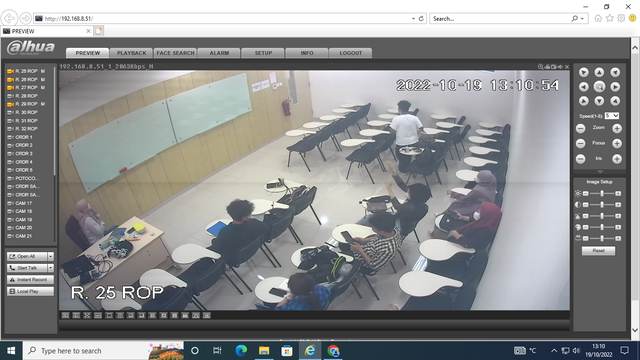
Task: Open the IE search provider dropdown arrow
Action: (x=582, y=18)
